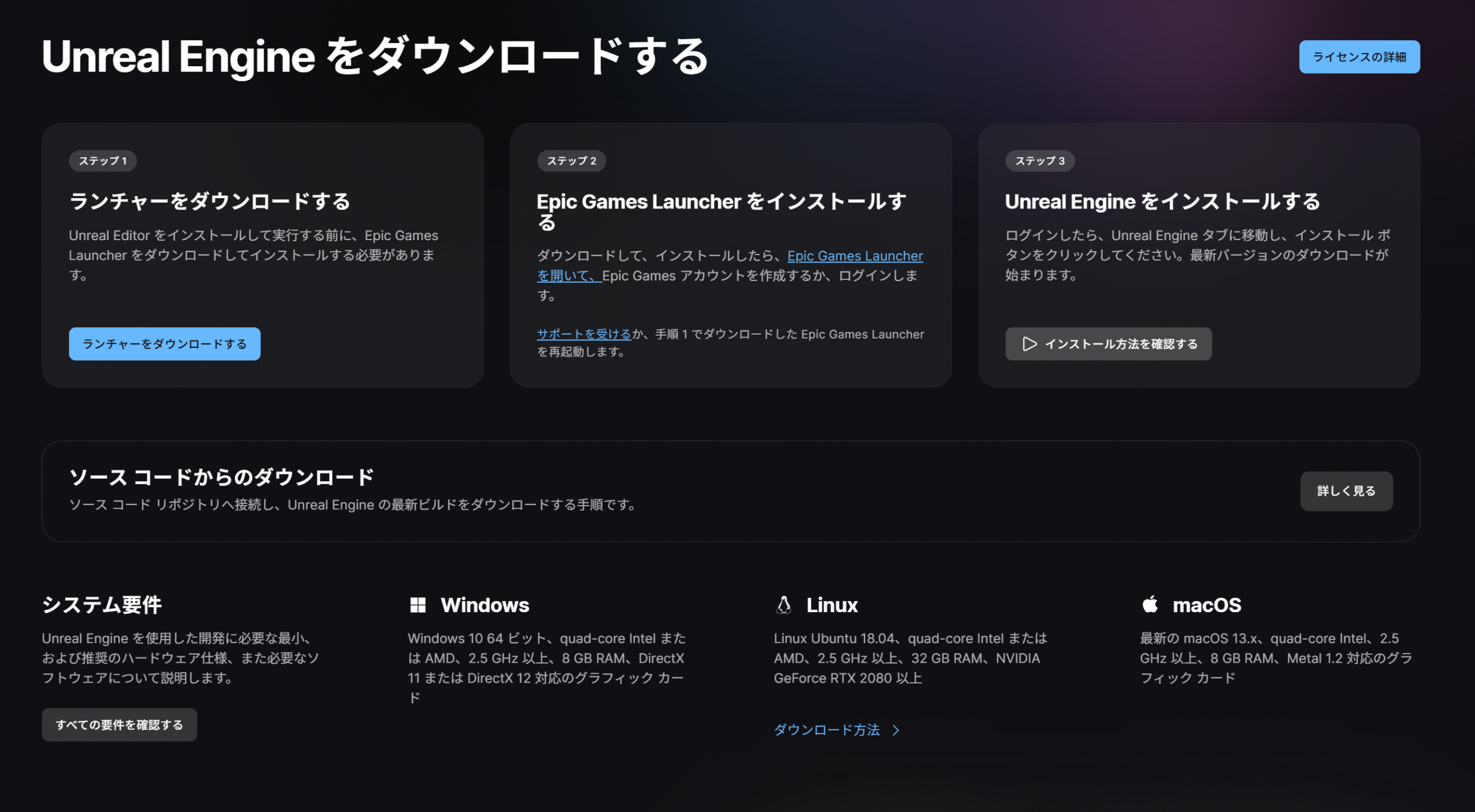Click the Linux Ubuntu 18.04 requirements paragraph
The width and height of the screenshot is (1475, 812).
click(910, 658)
